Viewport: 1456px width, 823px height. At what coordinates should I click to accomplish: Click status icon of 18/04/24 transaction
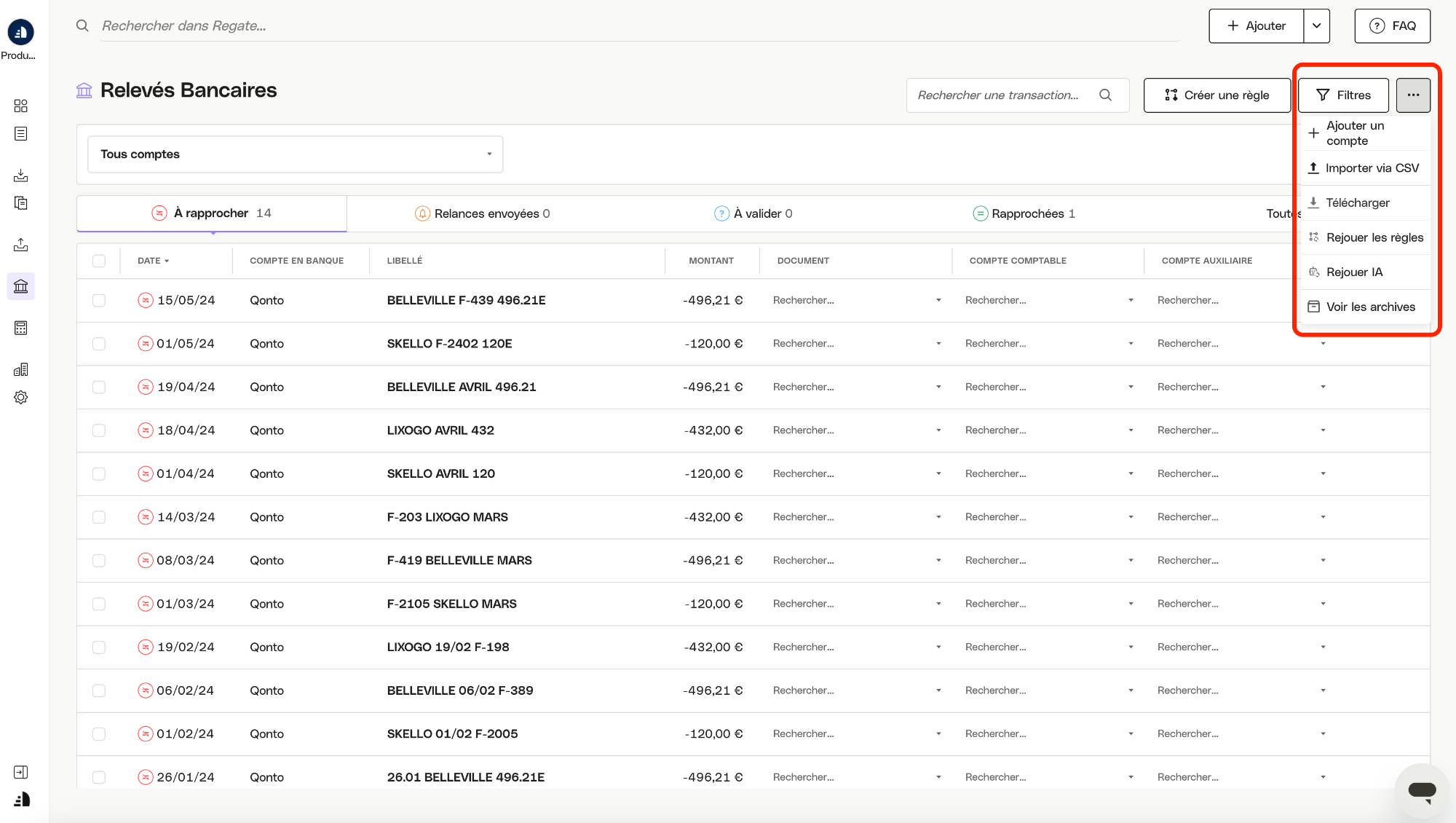tap(146, 430)
